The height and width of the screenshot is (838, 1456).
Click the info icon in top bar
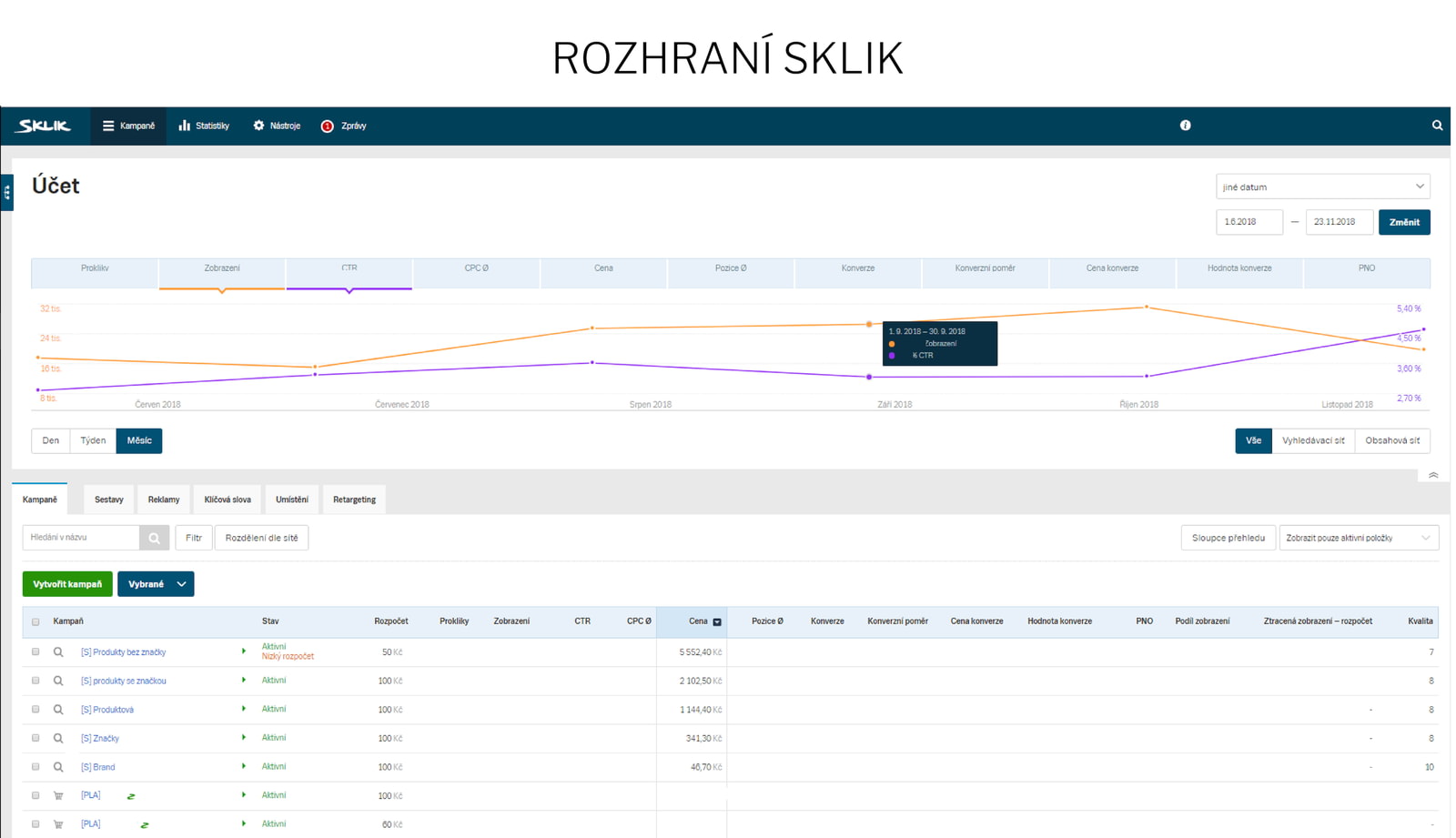(1185, 126)
